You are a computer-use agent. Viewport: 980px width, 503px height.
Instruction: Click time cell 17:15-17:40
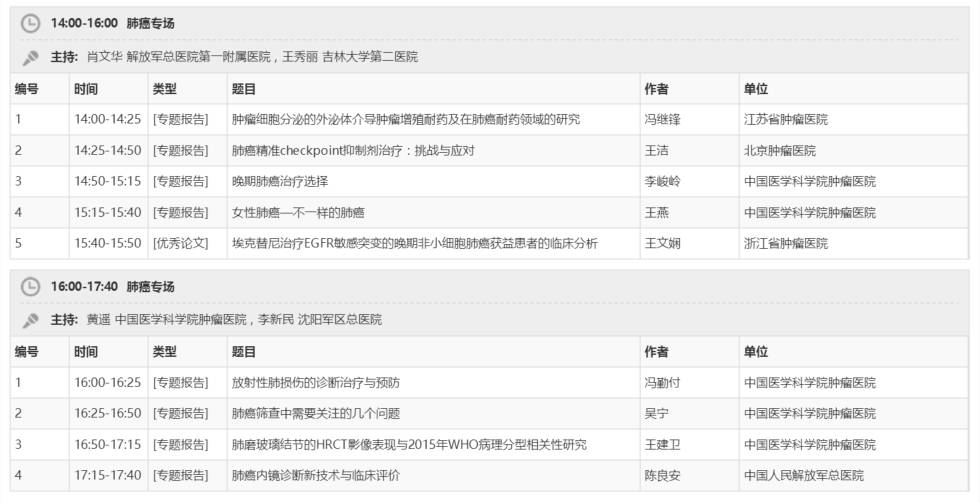click(x=108, y=475)
